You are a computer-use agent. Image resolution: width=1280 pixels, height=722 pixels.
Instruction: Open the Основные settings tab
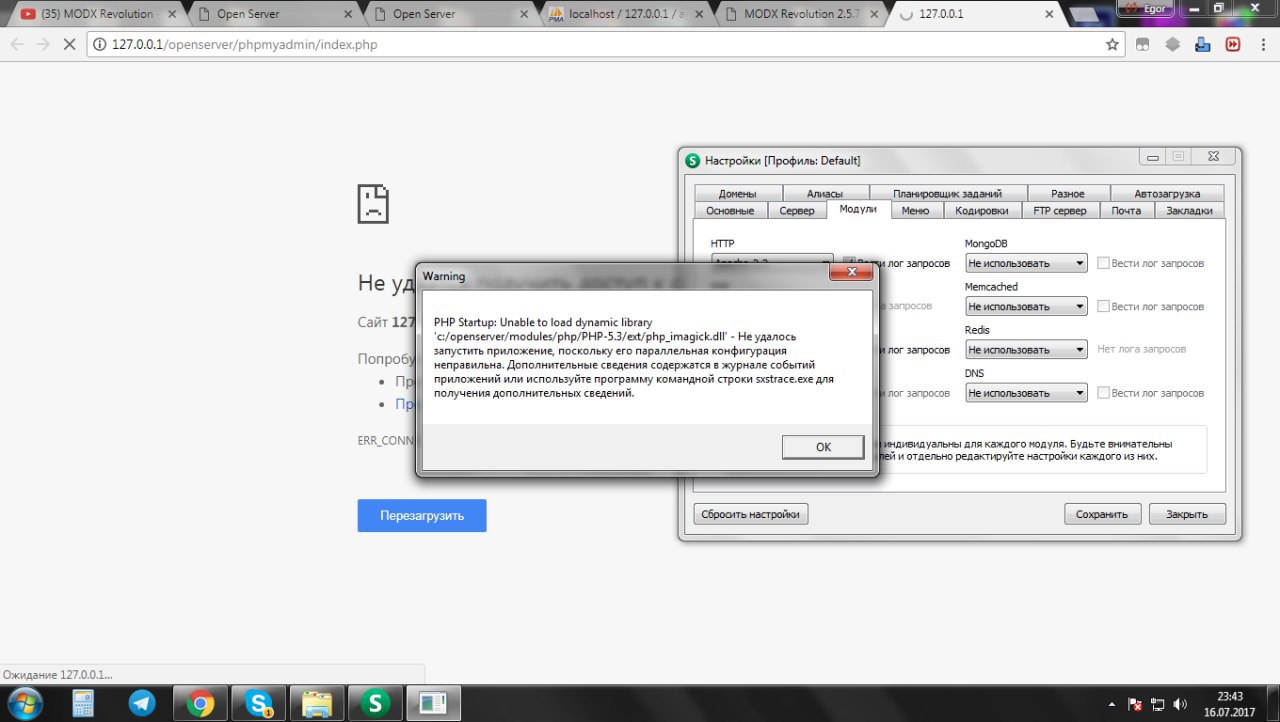[x=730, y=210]
